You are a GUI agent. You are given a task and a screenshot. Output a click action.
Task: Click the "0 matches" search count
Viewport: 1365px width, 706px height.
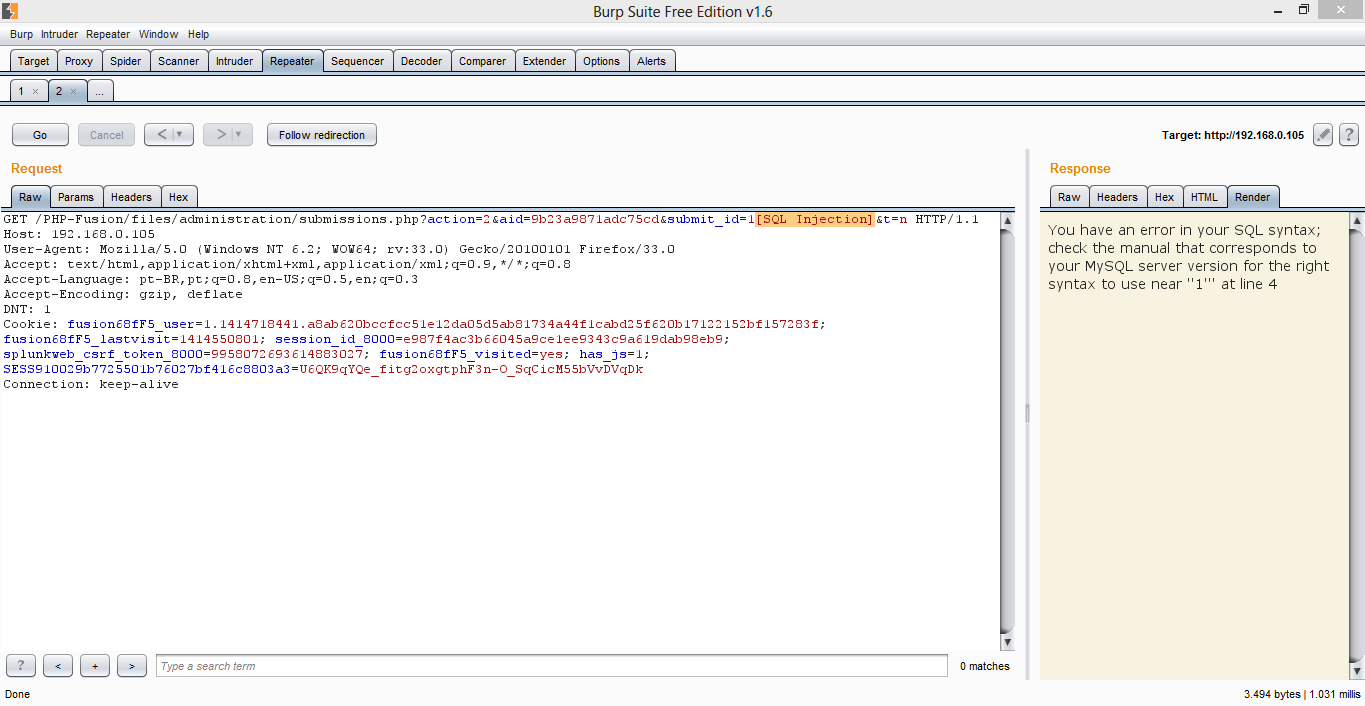(x=985, y=666)
